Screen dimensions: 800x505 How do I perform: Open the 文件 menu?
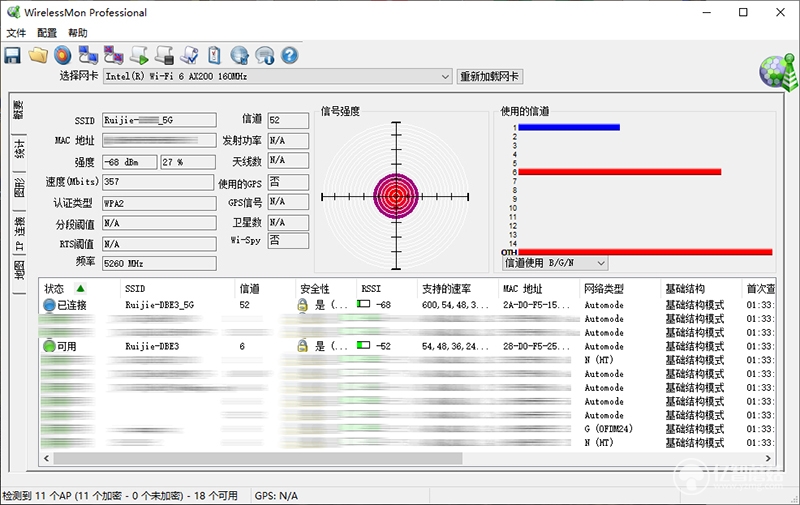coord(16,33)
